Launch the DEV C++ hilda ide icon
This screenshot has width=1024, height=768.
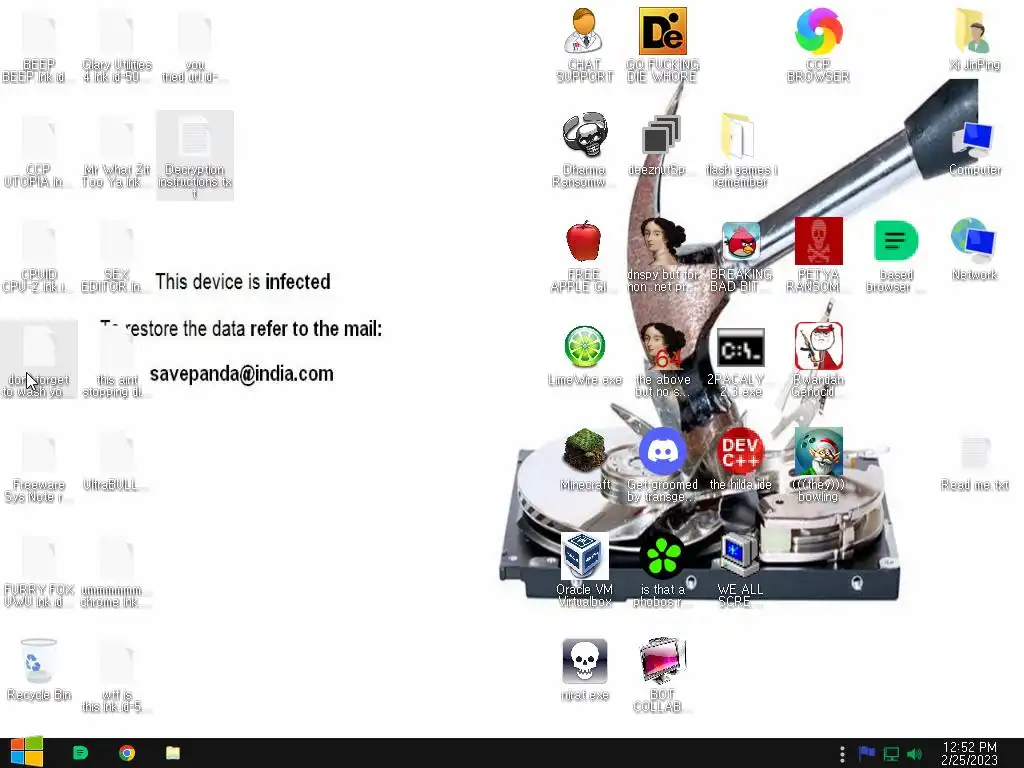pos(740,460)
